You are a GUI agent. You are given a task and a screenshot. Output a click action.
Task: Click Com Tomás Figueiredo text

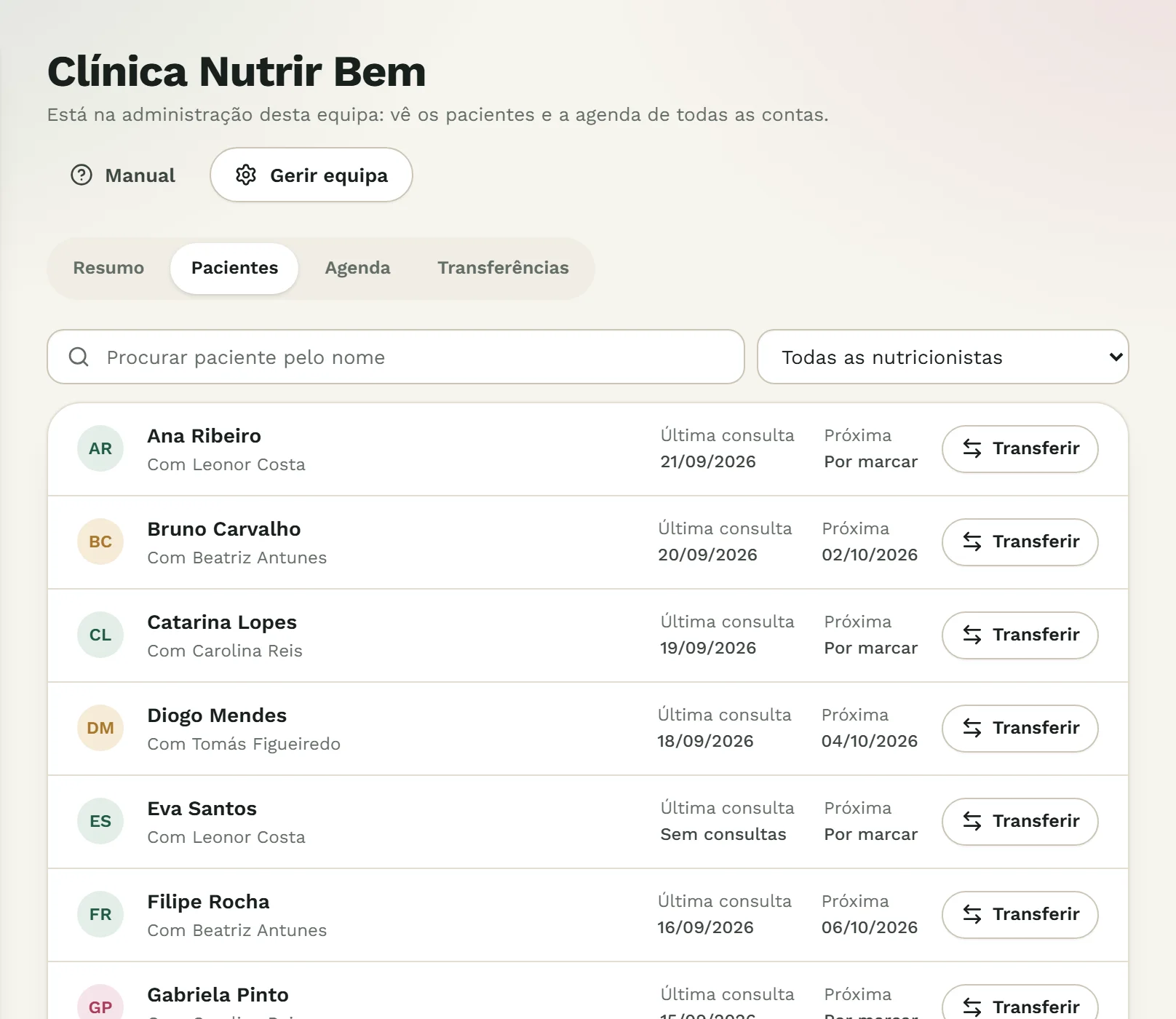[244, 744]
